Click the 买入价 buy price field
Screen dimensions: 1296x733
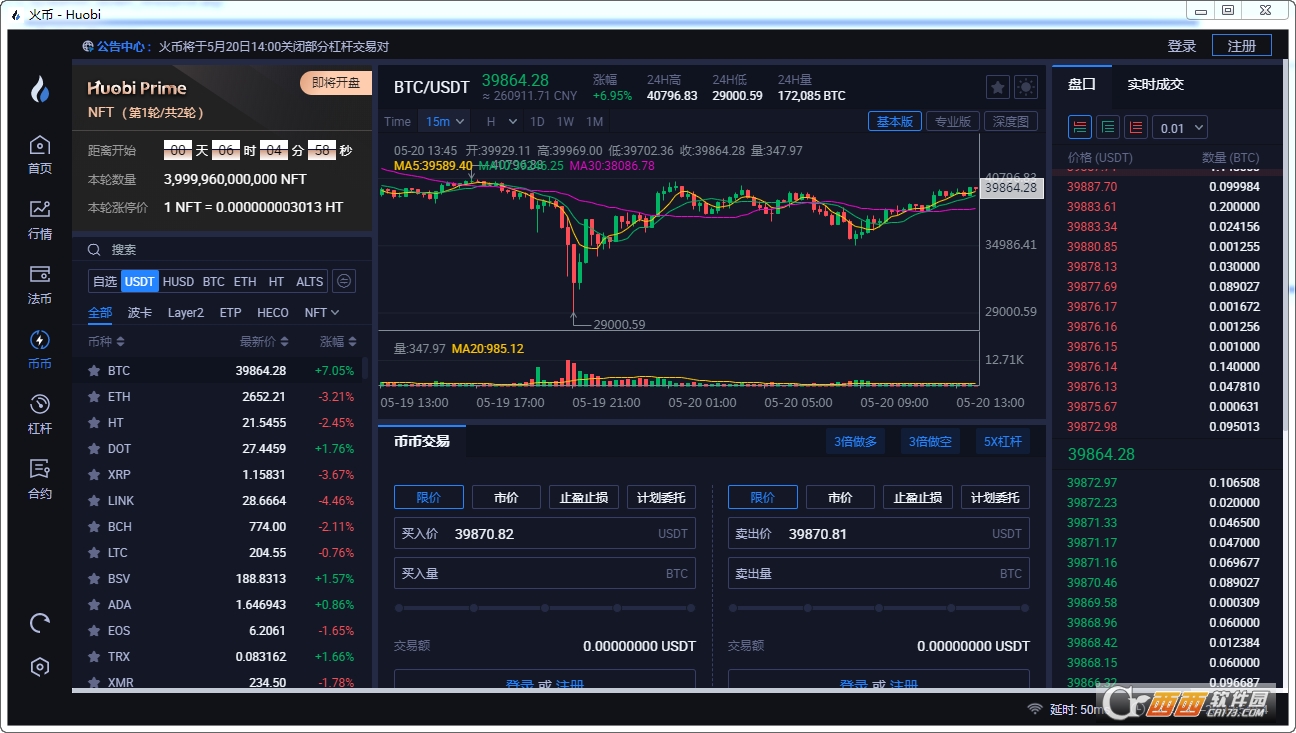[545, 534]
